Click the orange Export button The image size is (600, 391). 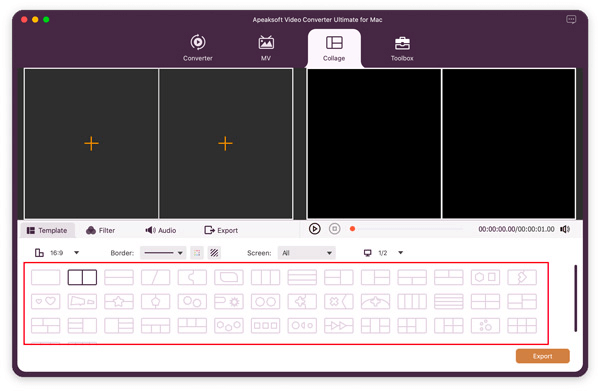pyautogui.click(x=543, y=356)
